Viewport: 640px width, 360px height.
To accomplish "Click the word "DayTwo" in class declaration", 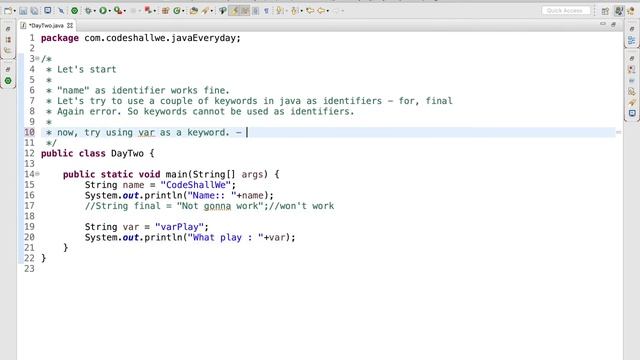I will [x=127, y=153].
